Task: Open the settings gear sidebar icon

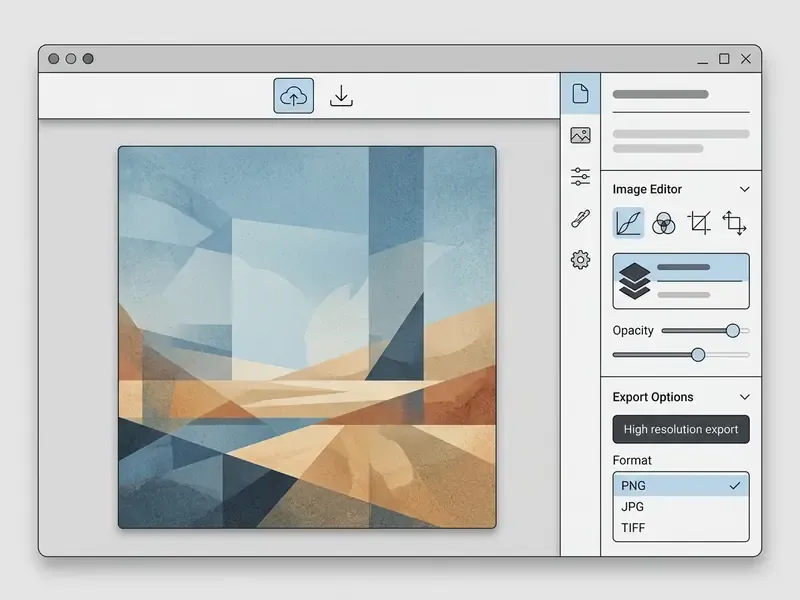Action: tap(581, 260)
